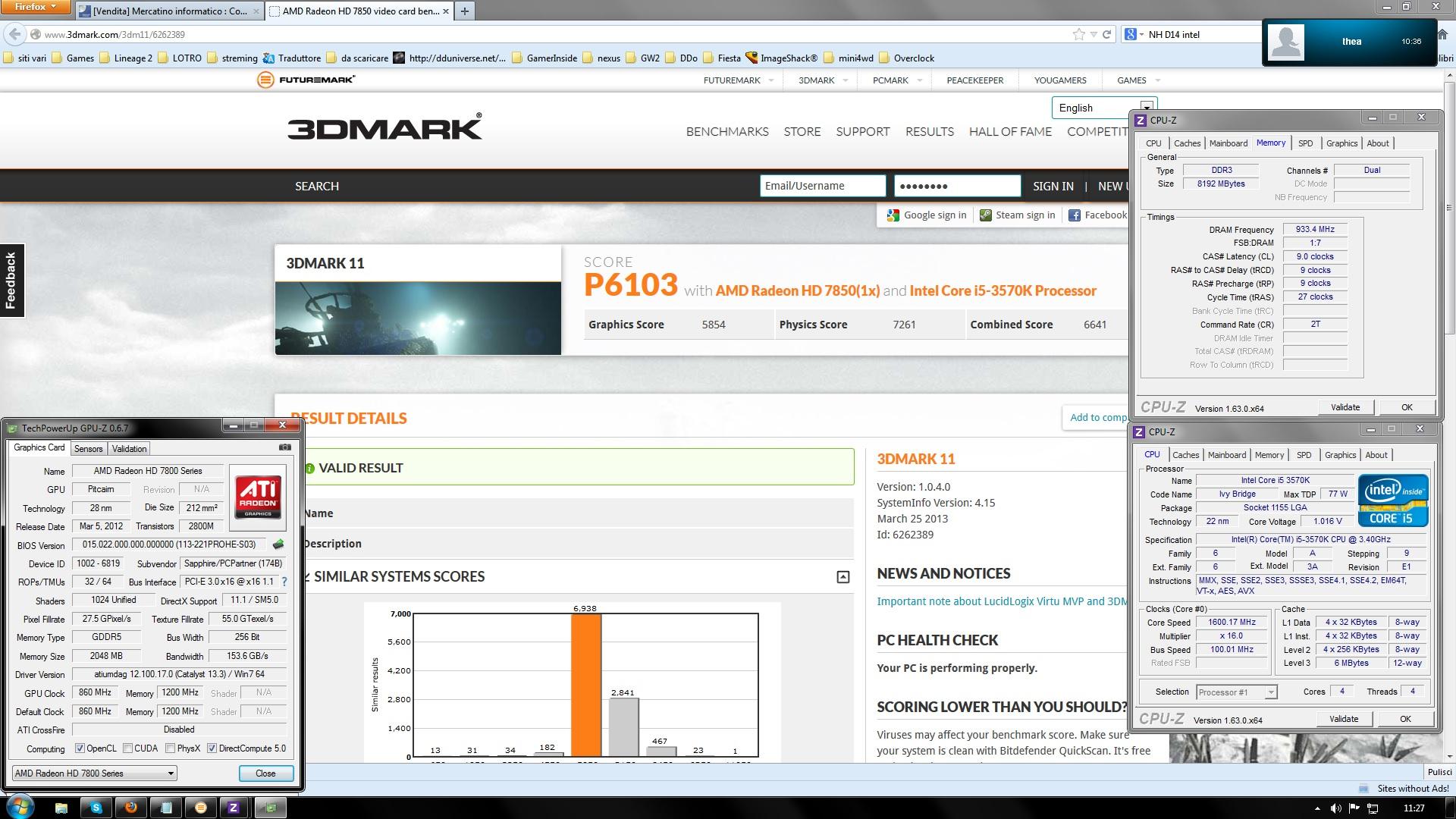Viewport: 1456px width, 819px height.
Task: Click Validate in upper CPU-Z window
Action: click(x=1345, y=407)
